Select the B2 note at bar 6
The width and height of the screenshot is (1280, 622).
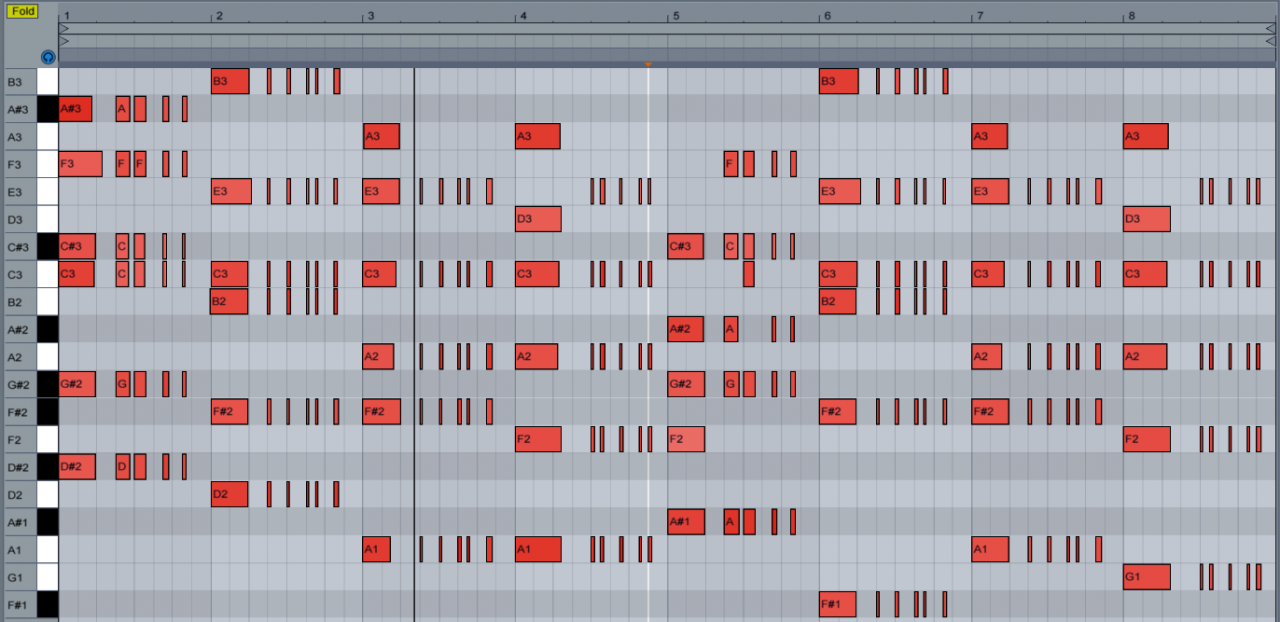pos(838,301)
